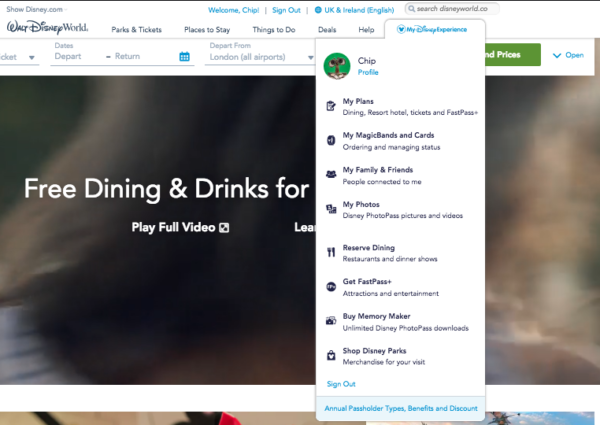Click the Buy Memory Maker camera icon

point(331,321)
